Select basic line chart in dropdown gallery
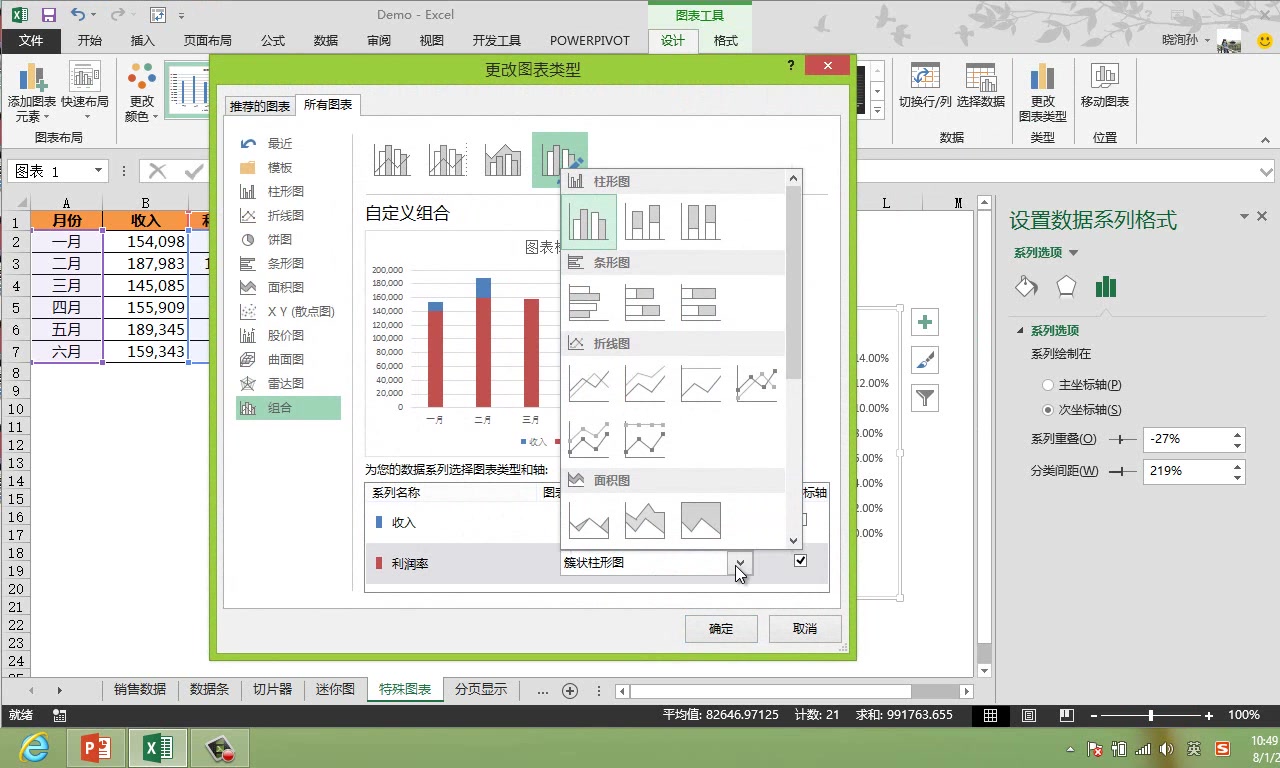1280x768 pixels. click(x=589, y=384)
